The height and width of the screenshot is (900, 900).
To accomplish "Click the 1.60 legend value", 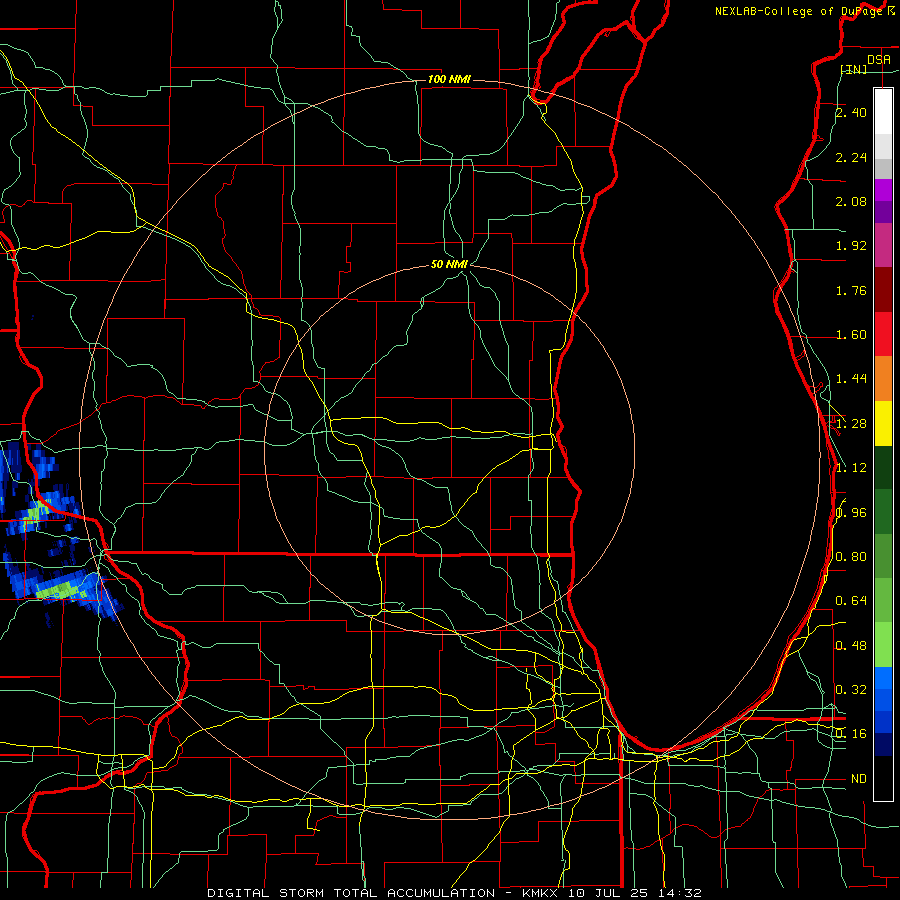I will 851,335.
